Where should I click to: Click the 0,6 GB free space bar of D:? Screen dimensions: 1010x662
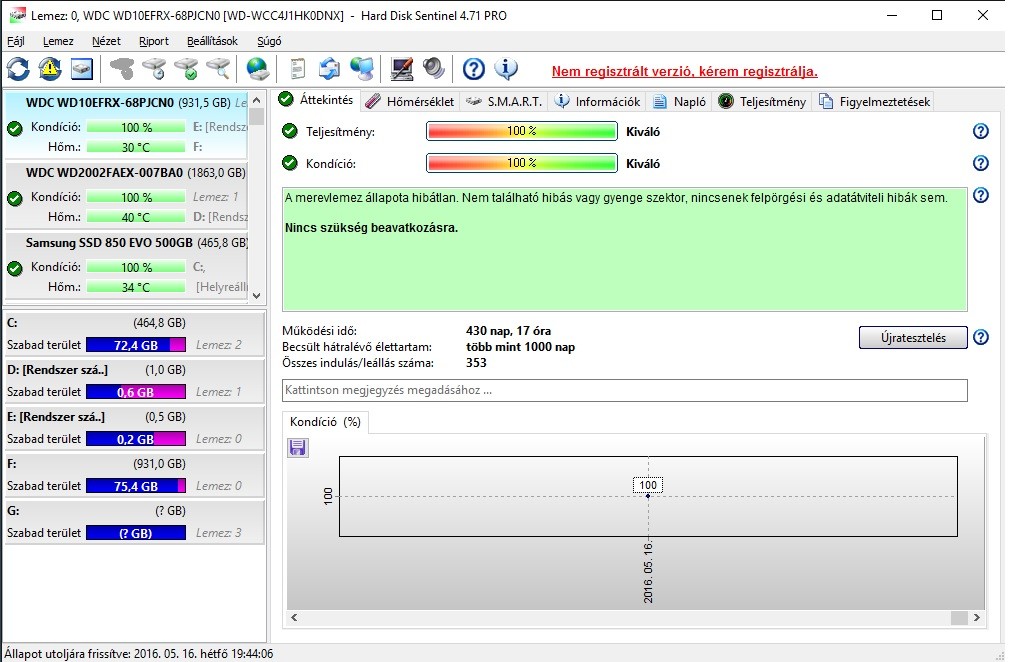point(136,392)
